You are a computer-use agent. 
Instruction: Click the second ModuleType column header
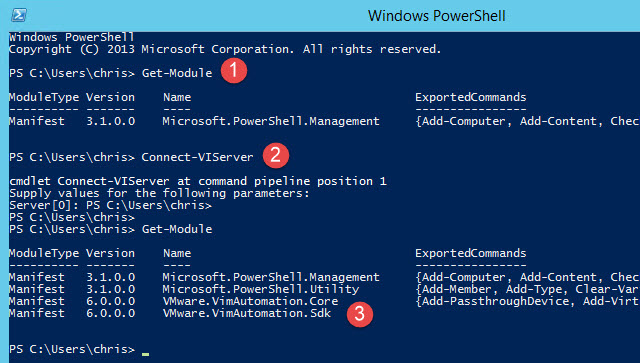(x=44, y=253)
